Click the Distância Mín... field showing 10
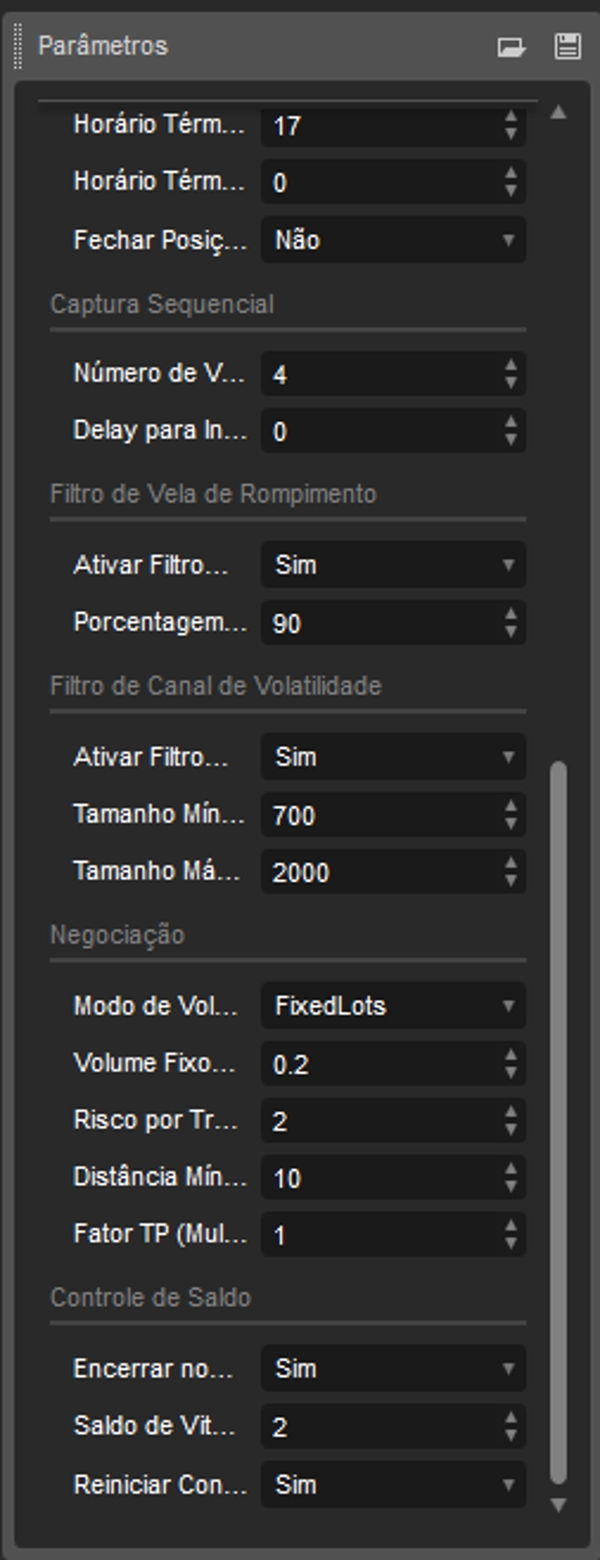Image resolution: width=600 pixels, height=1560 pixels. (380, 1179)
